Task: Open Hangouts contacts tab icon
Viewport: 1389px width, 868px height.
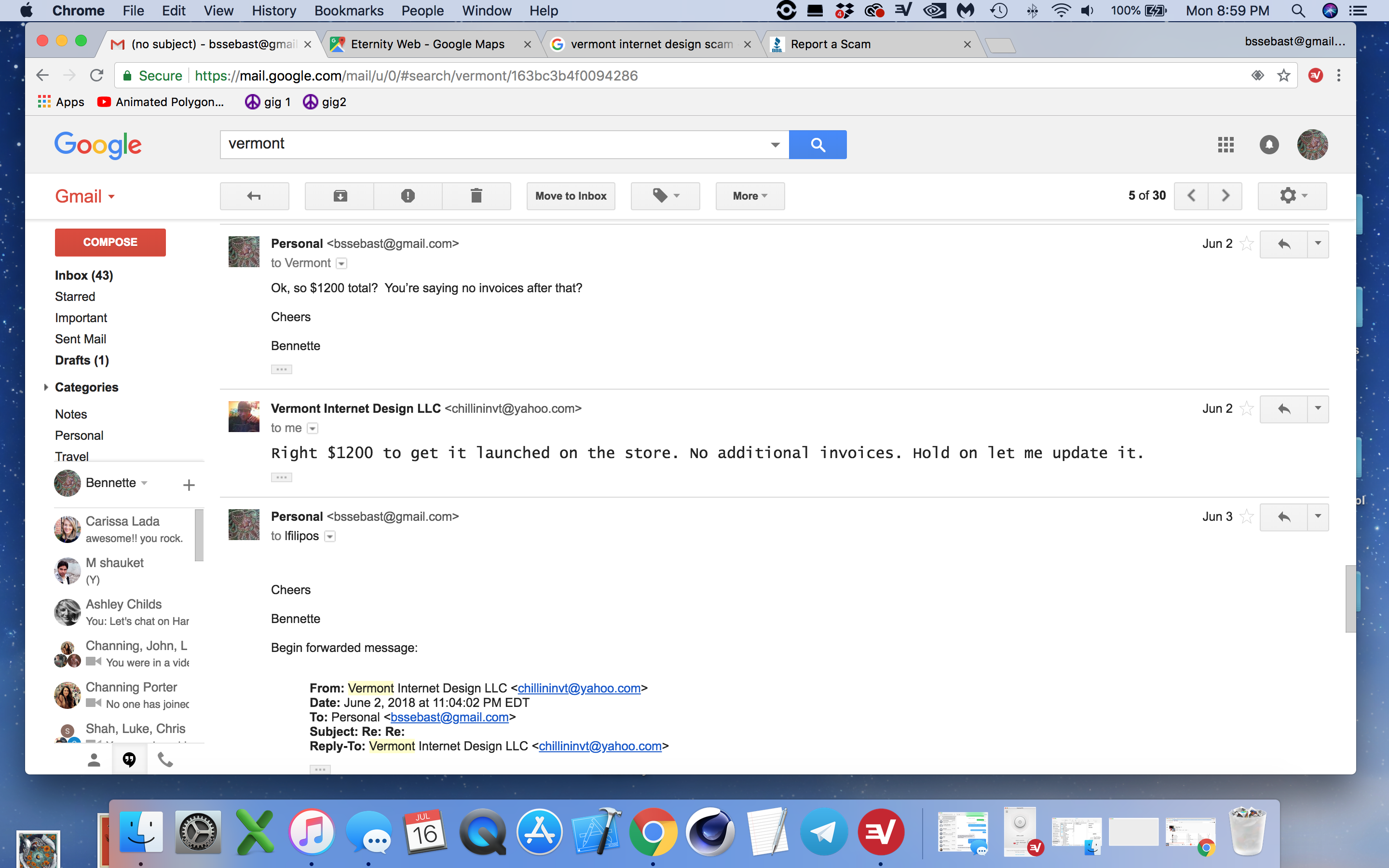Action: coord(94,760)
